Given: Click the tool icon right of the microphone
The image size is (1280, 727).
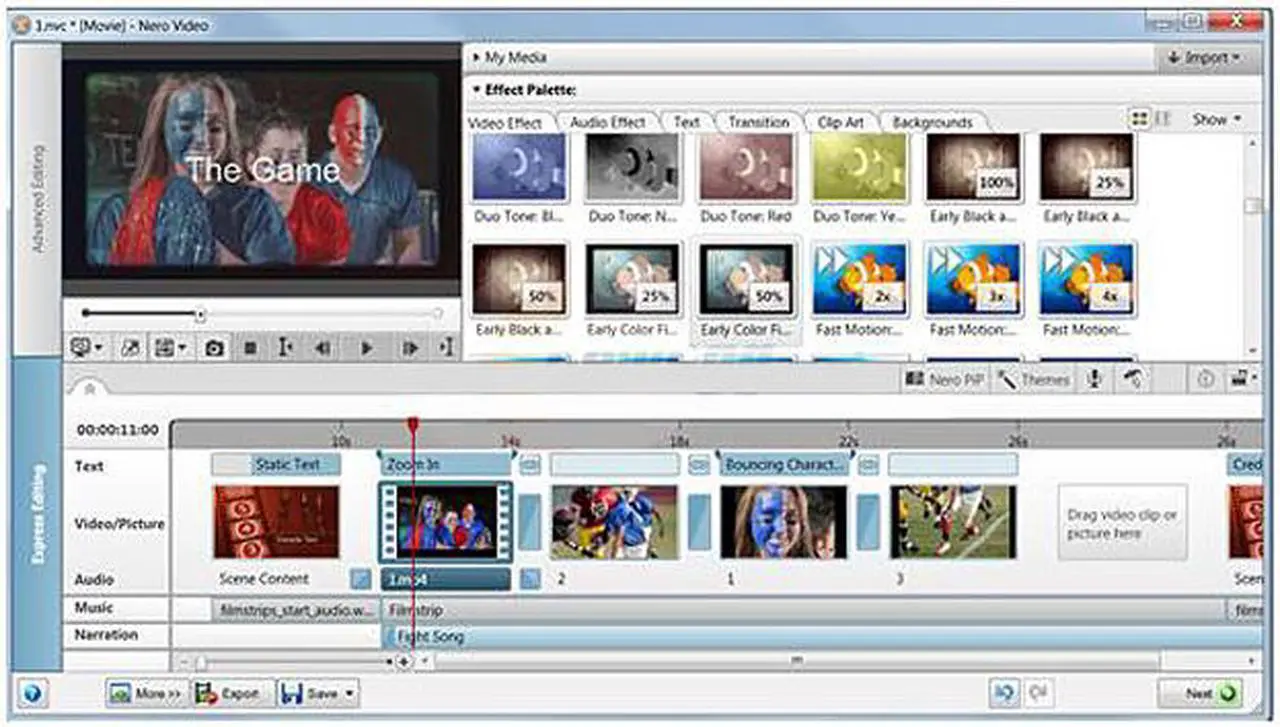Looking at the screenshot, I should tap(1134, 380).
